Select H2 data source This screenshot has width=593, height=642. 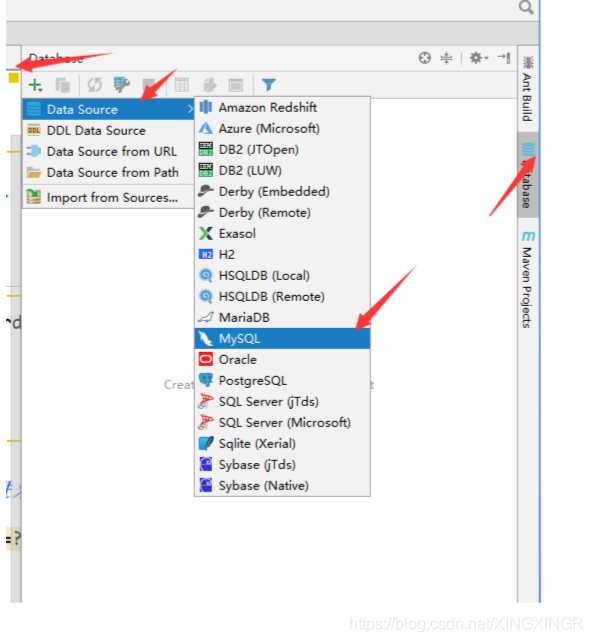[283, 254]
